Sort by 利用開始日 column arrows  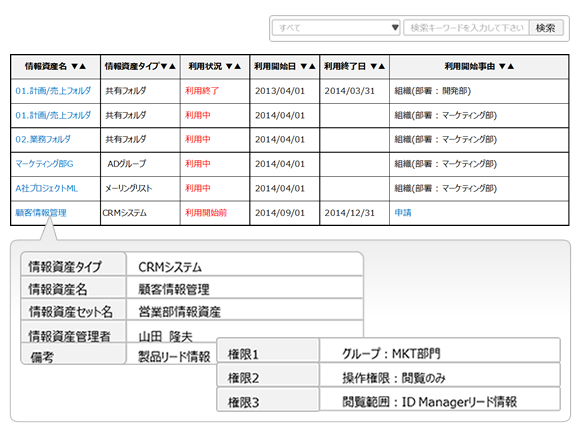coord(308,66)
